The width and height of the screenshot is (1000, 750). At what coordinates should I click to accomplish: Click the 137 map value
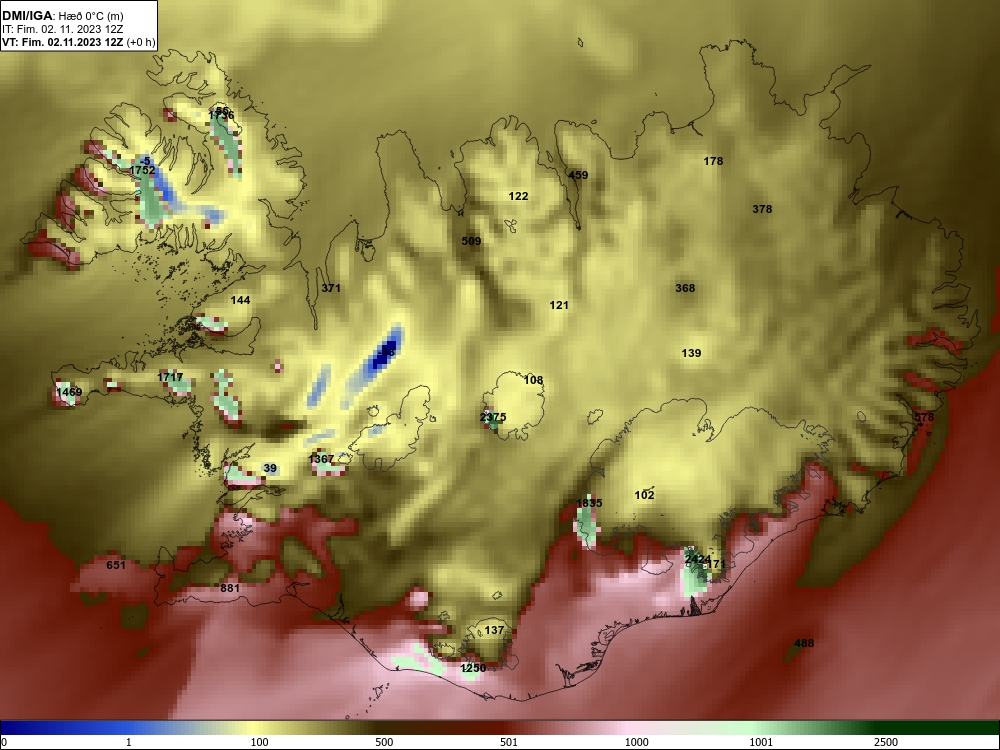[x=494, y=630]
